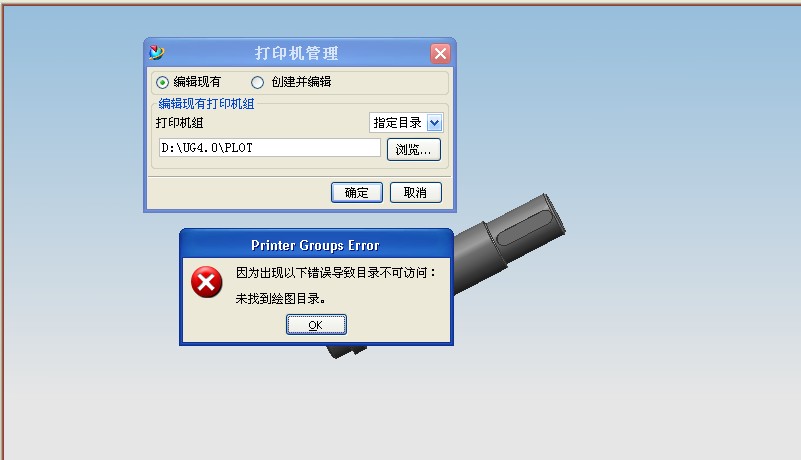Image resolution: width=801 pixels, height=460 pixels.
Task: Click the 打印机管理 title text
Action: tap(296, 53)
